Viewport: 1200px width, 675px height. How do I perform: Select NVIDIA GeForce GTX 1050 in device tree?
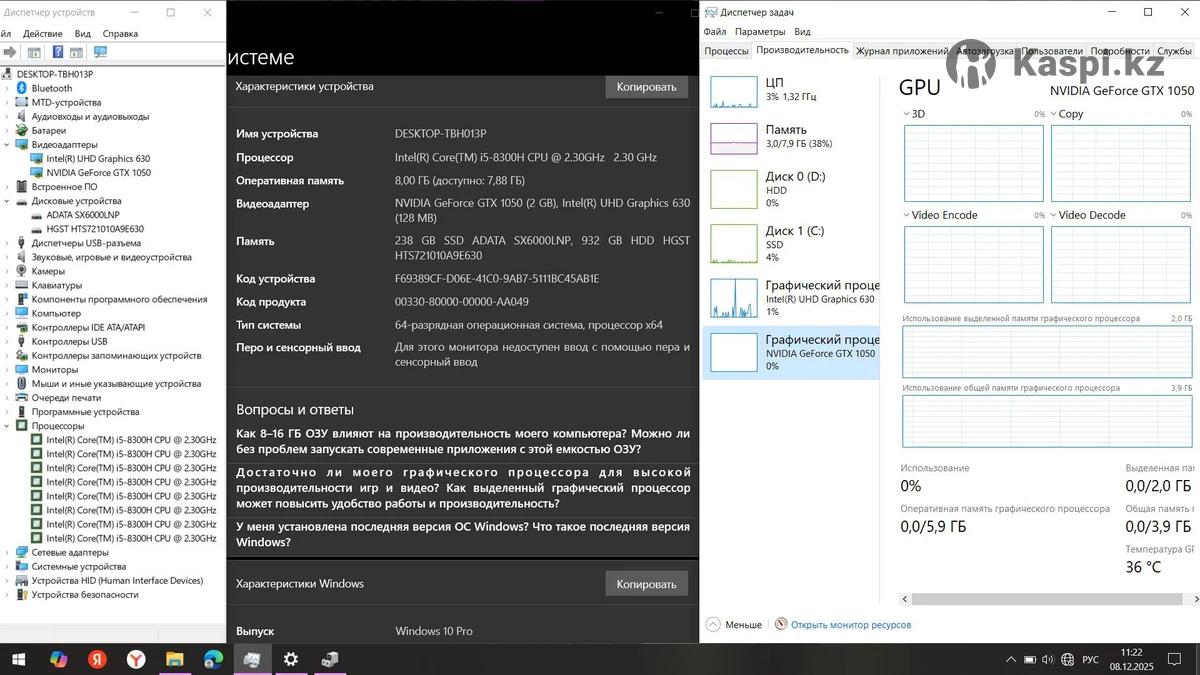[98, 172]
